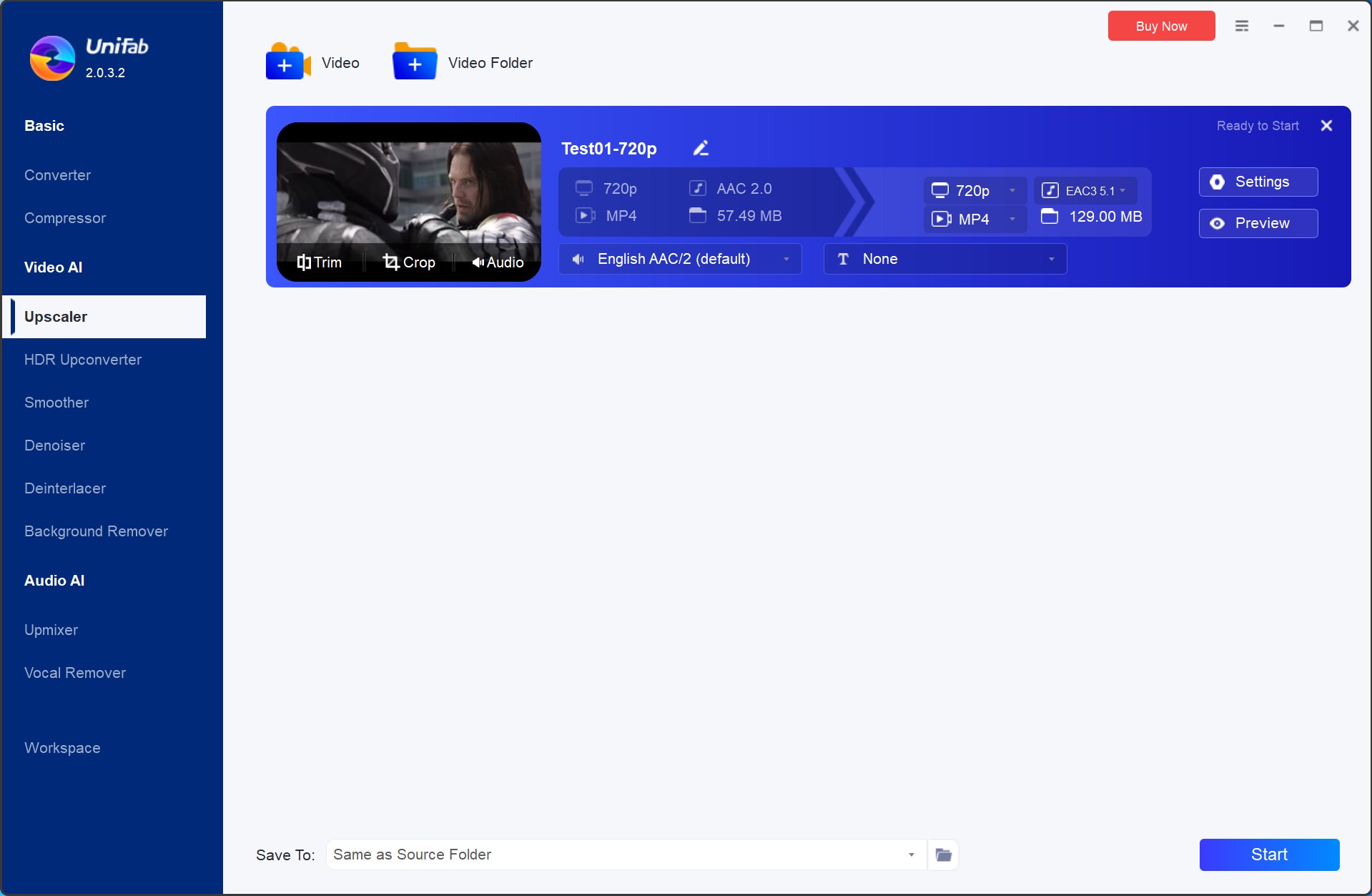Image resolution: width=1372 pixels, height=896 pixels.
Task: Expand the subtitle dropdown set to None
Action: coord(944,258)
